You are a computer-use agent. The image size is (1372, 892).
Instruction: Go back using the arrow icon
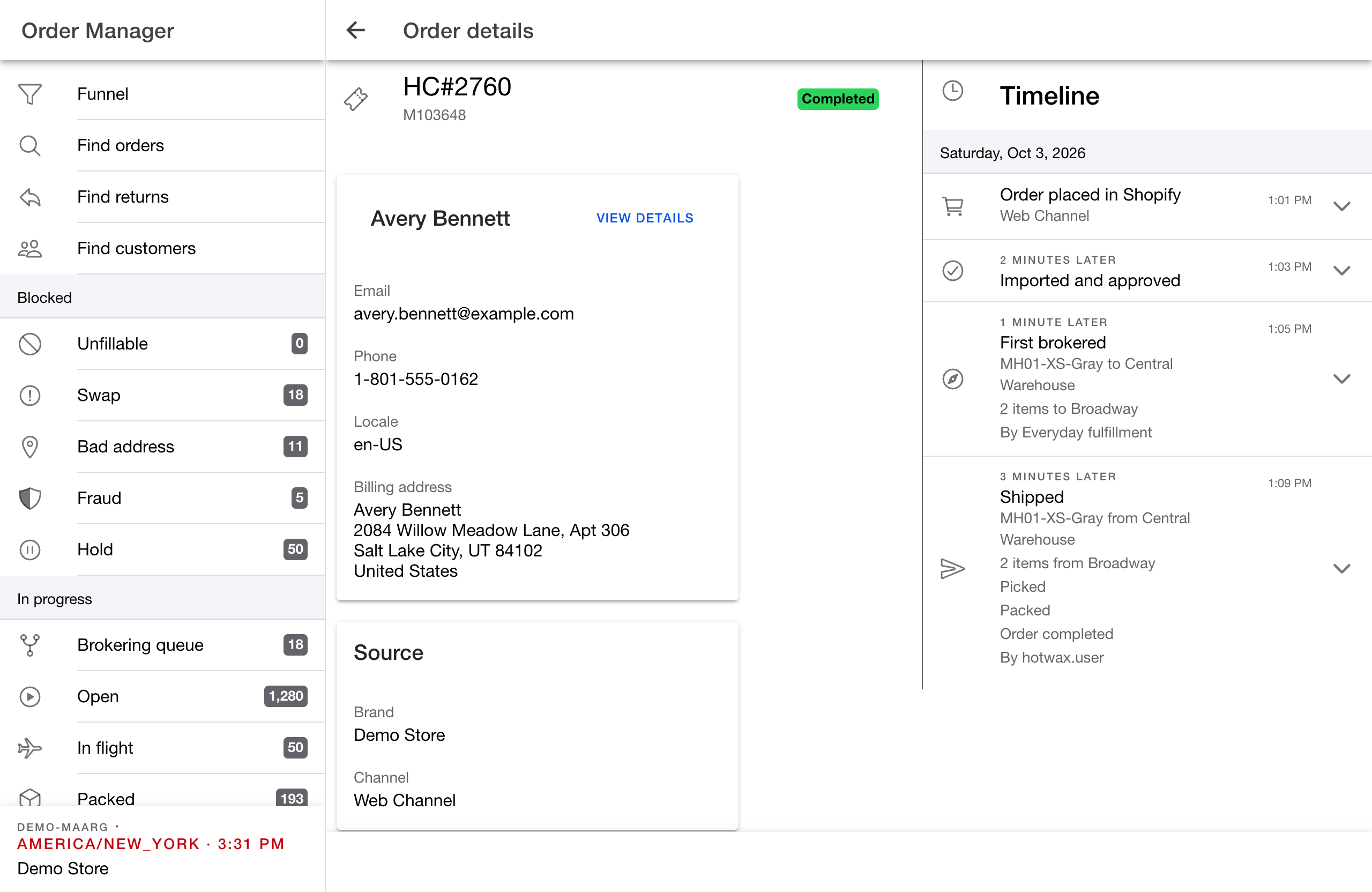pos(356,30)
